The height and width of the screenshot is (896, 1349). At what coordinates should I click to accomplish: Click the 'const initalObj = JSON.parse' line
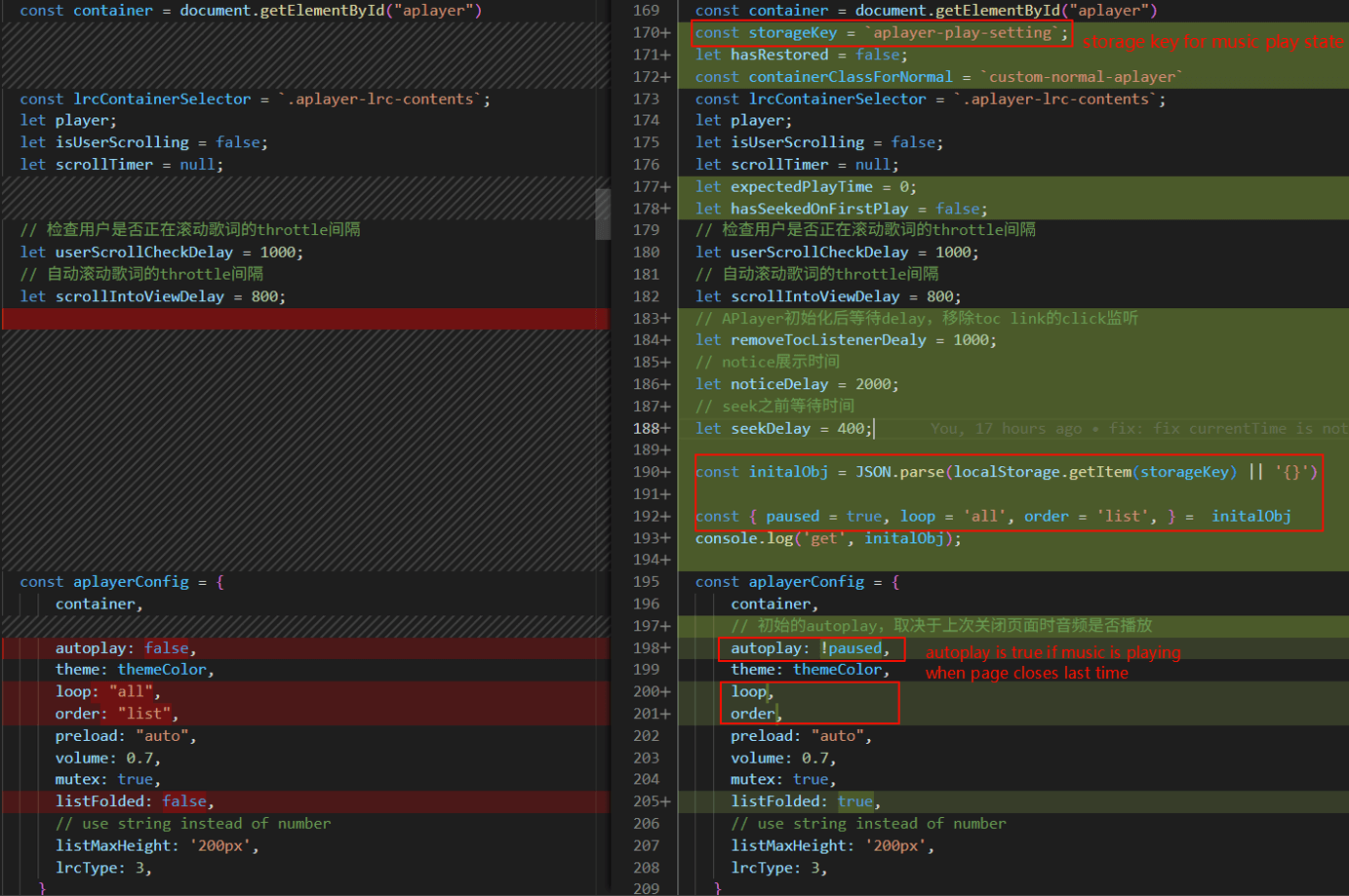1007,472
